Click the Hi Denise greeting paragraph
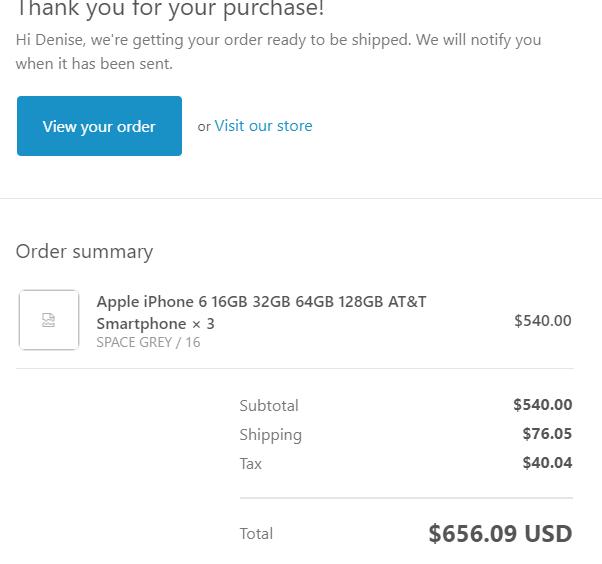This screenshot has height=564, width=602. pos(278,52)
